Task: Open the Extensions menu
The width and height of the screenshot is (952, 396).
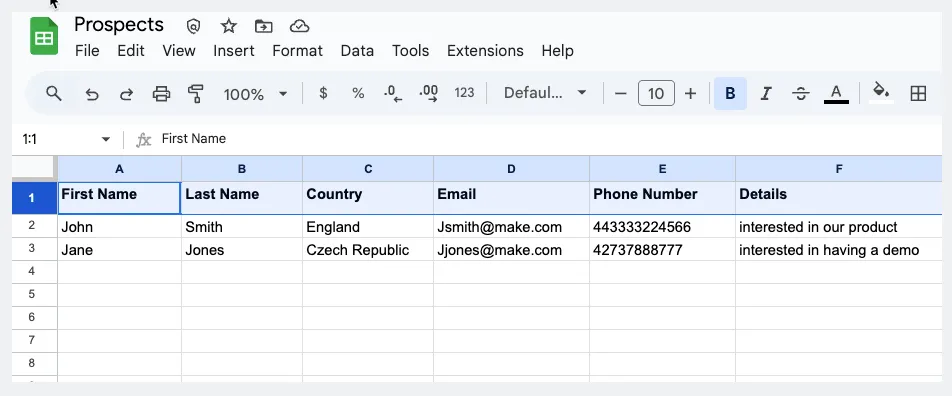Action: click(x=485, y=50)
